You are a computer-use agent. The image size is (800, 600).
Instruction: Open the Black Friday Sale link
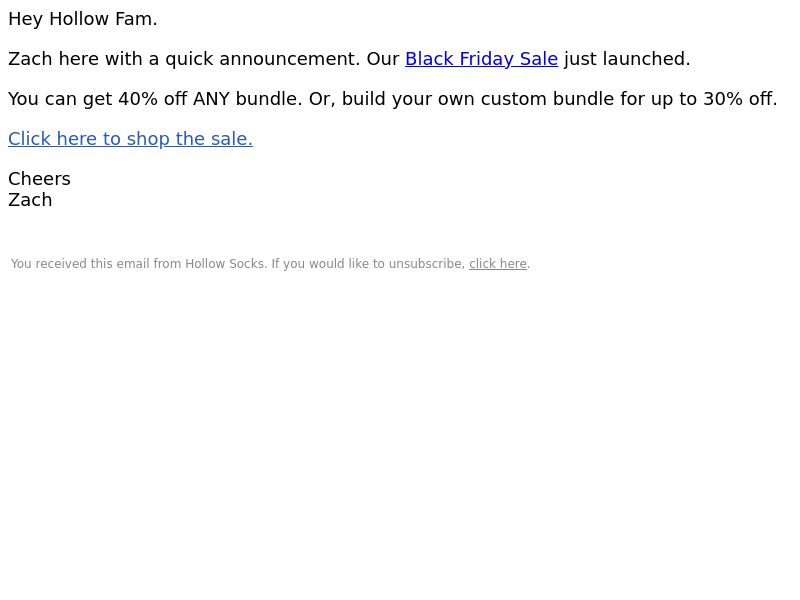[x=481, y=59]
